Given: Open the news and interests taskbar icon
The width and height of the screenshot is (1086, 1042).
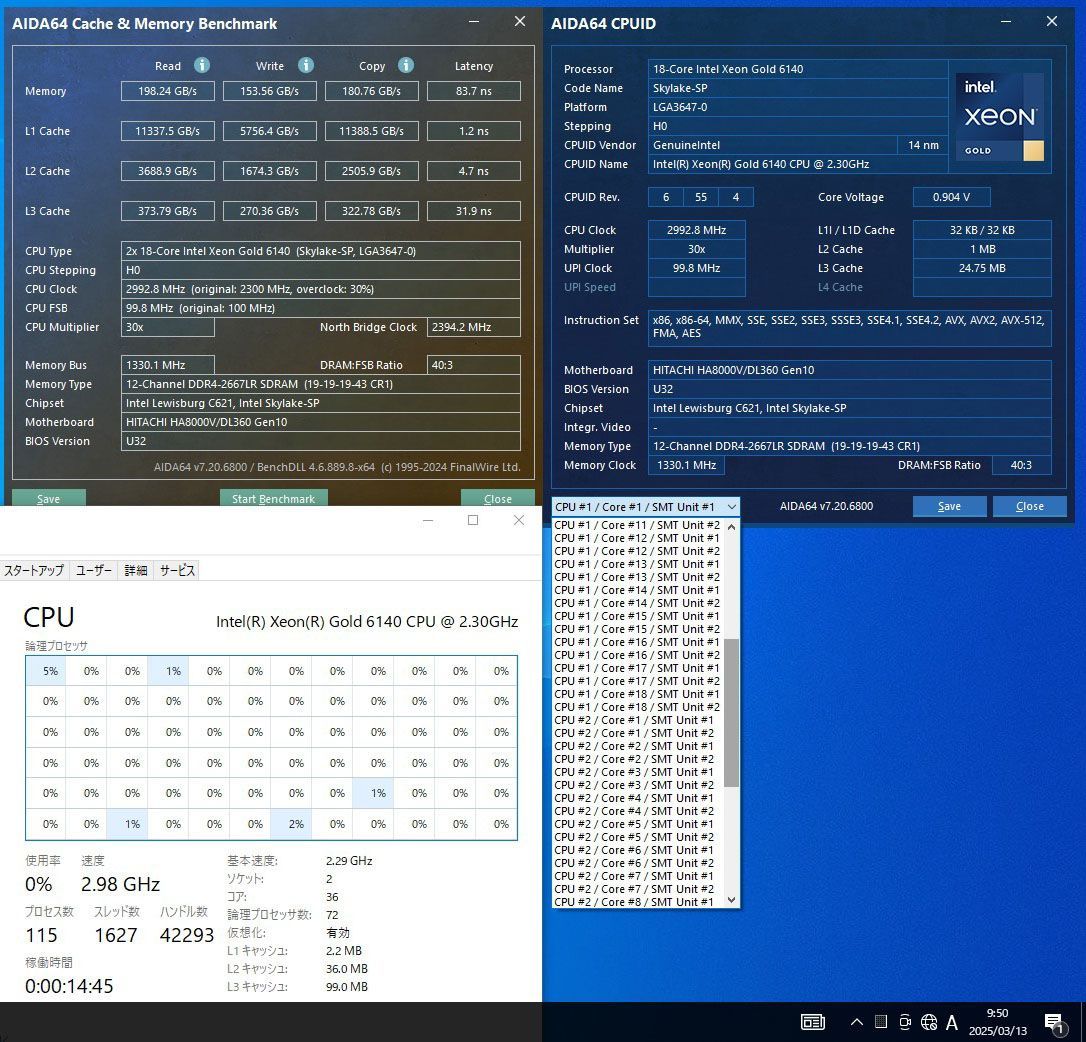Looking at the screenshot, I should point(812,1022).
